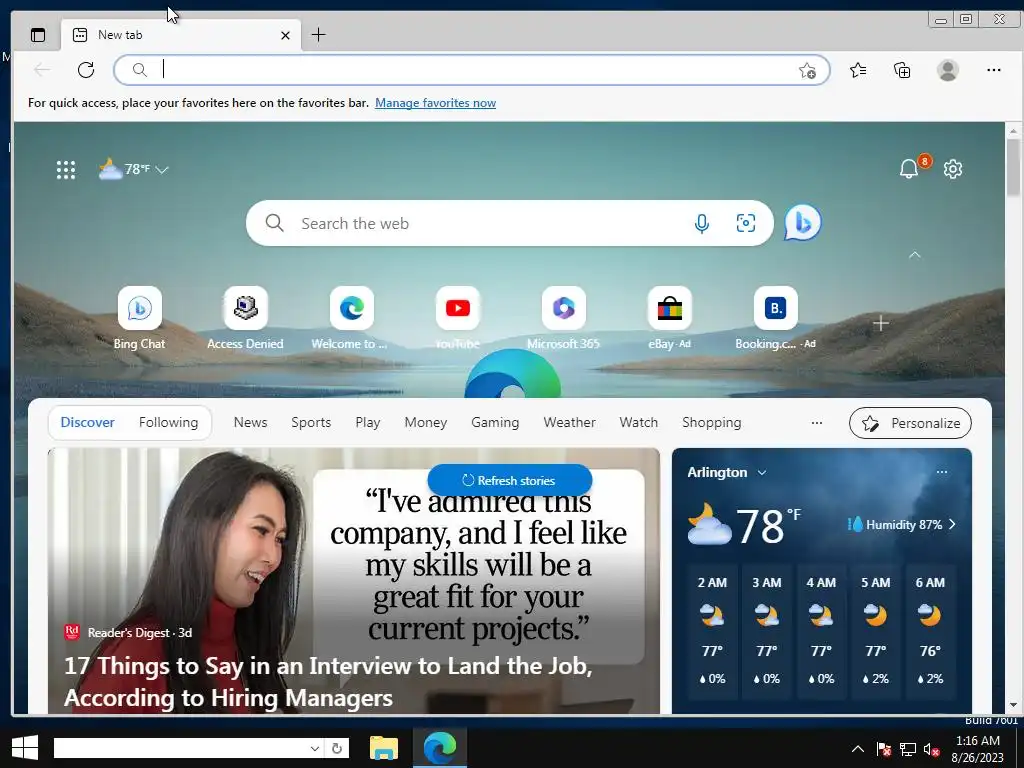
Task: Open the tab actions menu icon
Action: pyautogui.click(x=38, y=35)
